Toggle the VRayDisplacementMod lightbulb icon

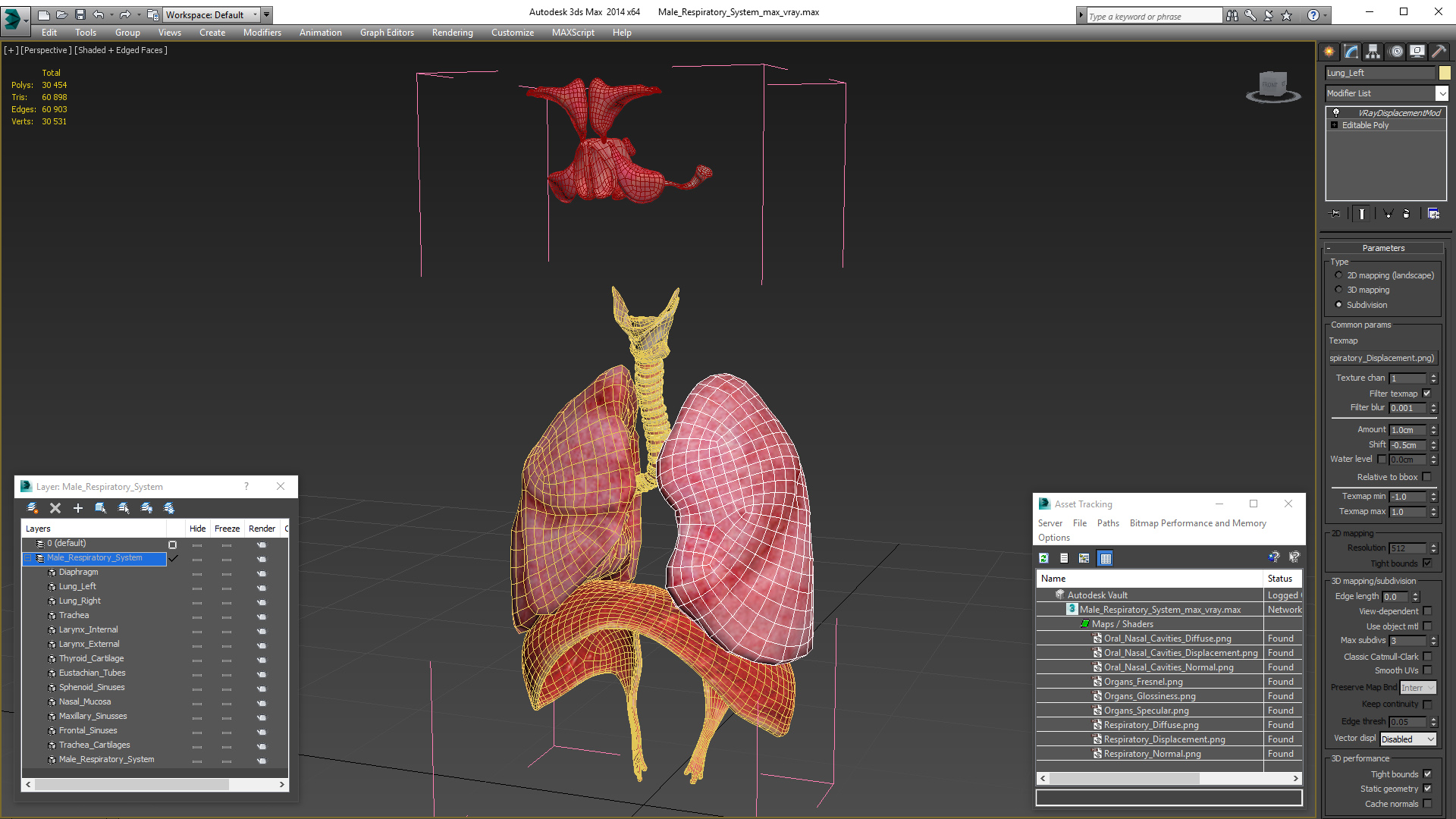point(1336,112)
